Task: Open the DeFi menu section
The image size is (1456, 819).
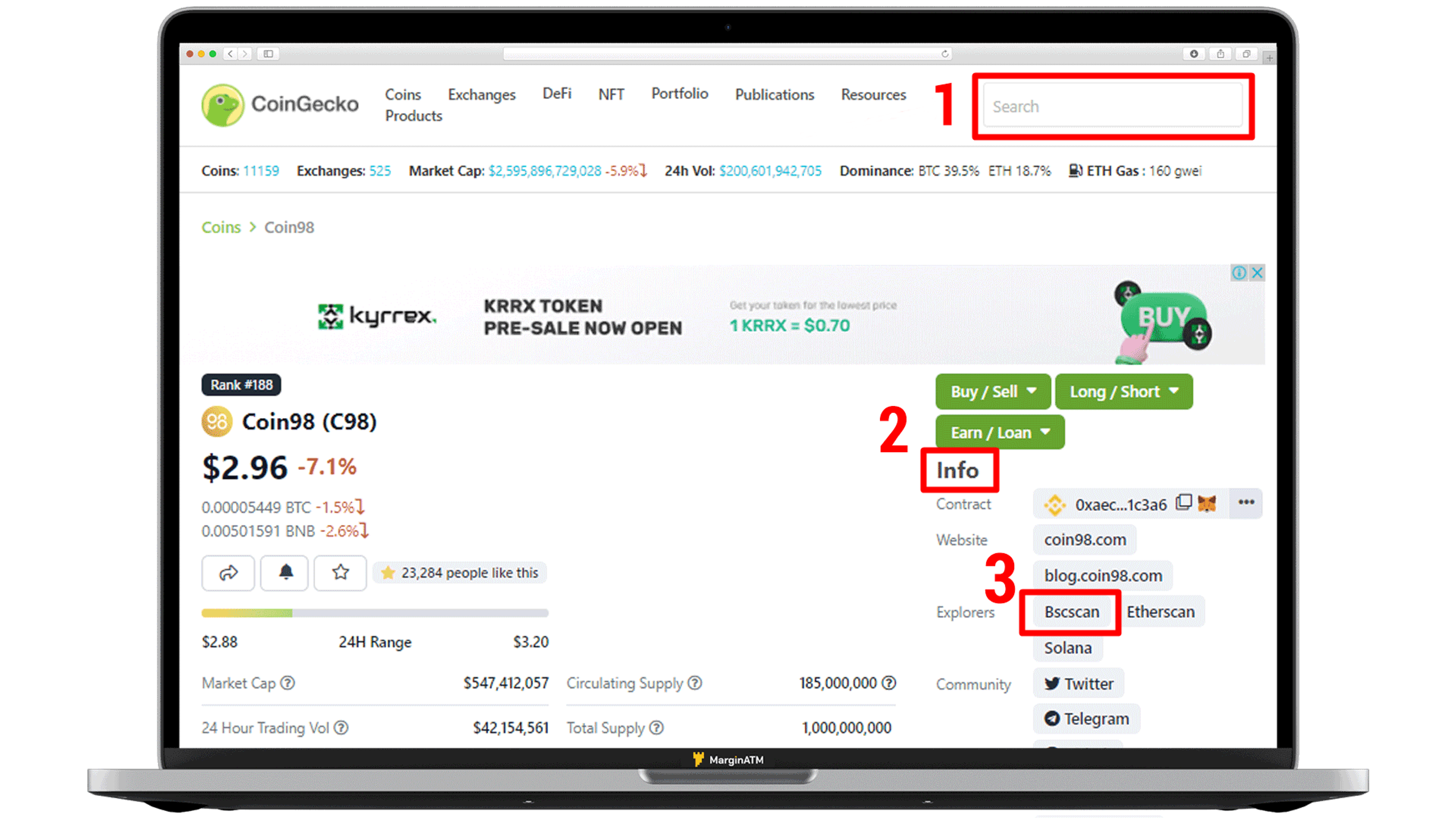Action: click(x=557, y=93)
